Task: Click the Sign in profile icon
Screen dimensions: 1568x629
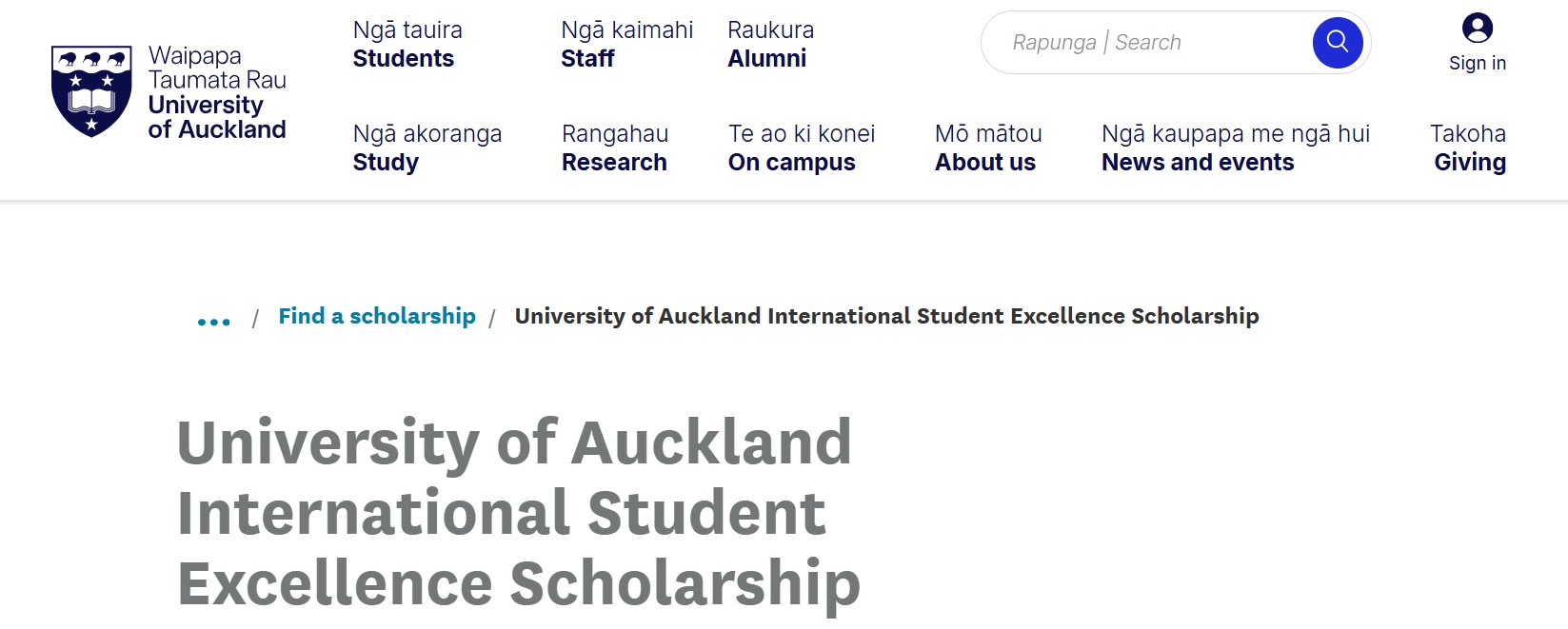Action: [x=1478, y=28]
